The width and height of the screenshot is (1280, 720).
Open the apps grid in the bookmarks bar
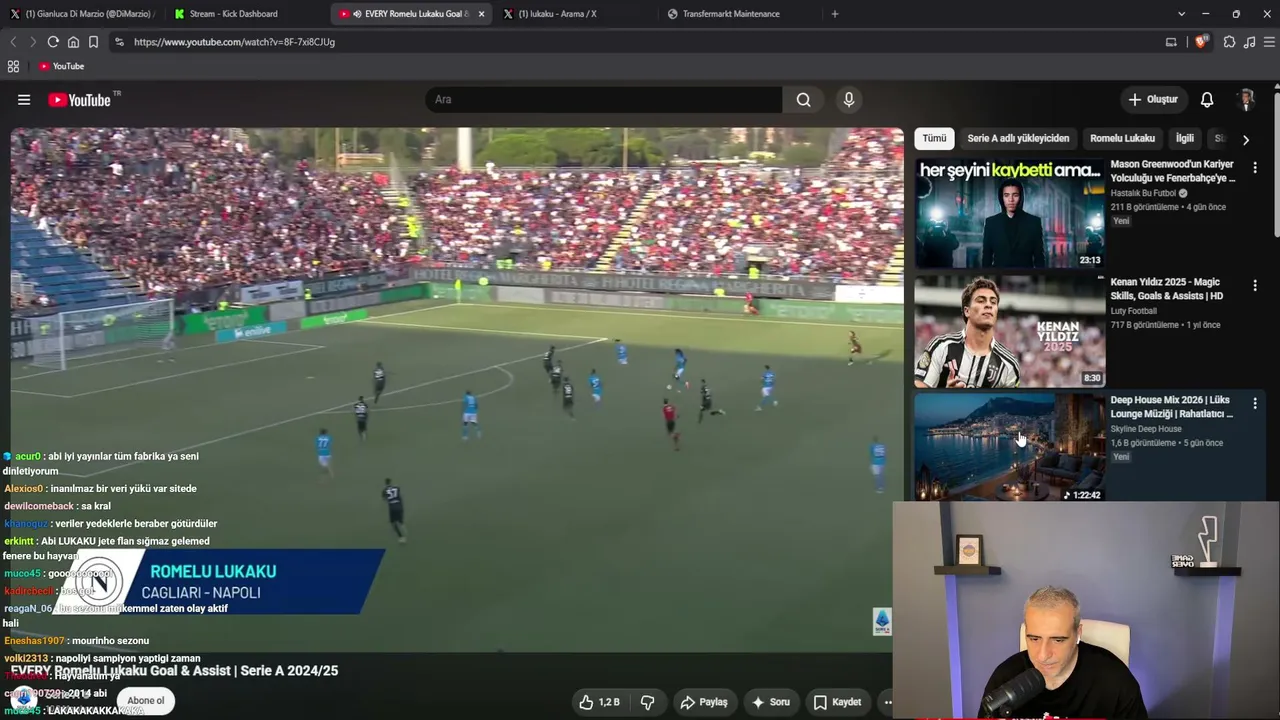pos(13,66)
